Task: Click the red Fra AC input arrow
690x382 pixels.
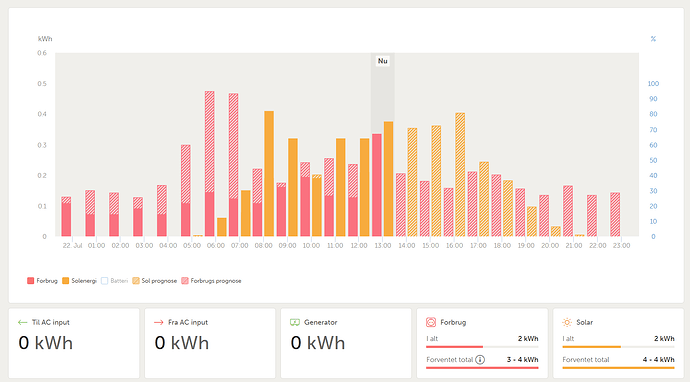Action: pyautogui.click(x=159, y=322)
